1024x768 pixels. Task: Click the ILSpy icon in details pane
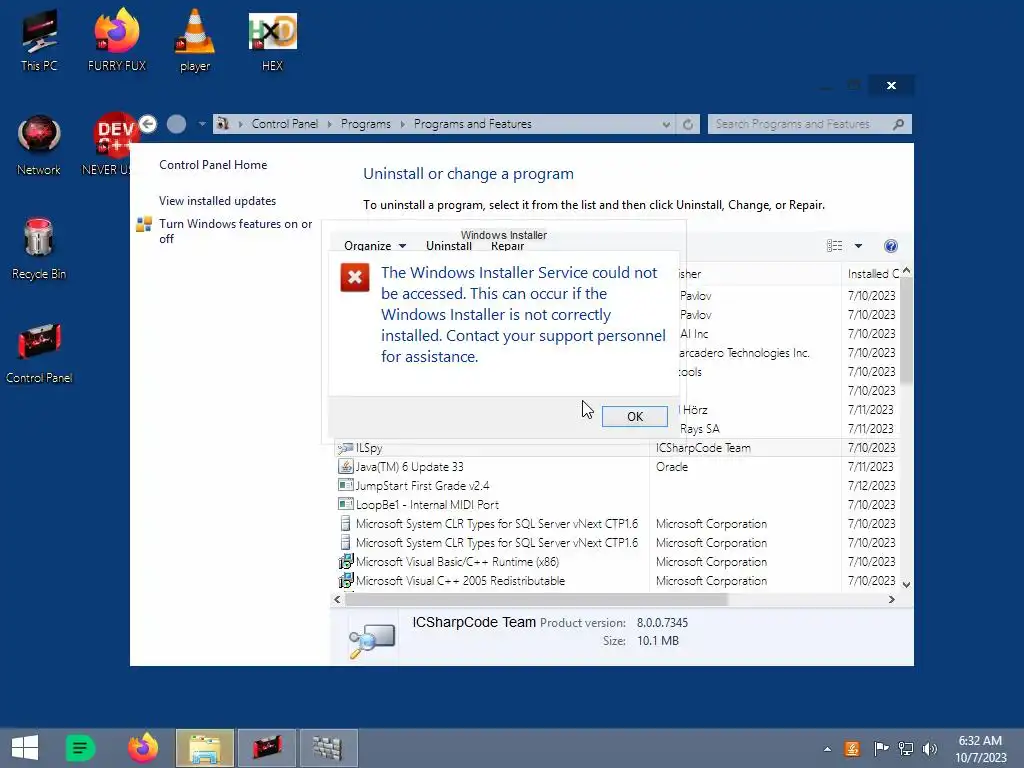[x=372, y=639]
